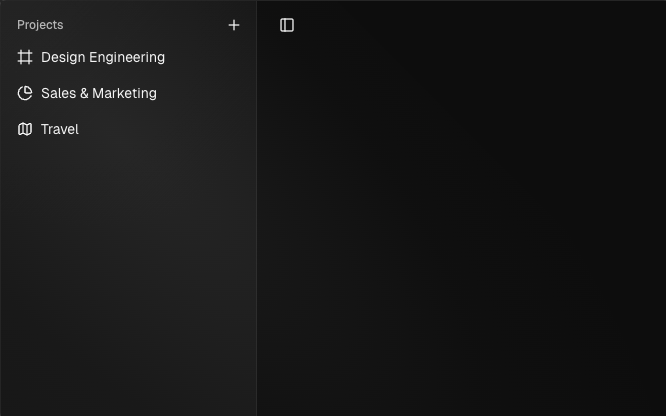This screenshot has height=416, width=666.
Task: Click the word Marketing in the sidebar
Action: pos(125,93)
